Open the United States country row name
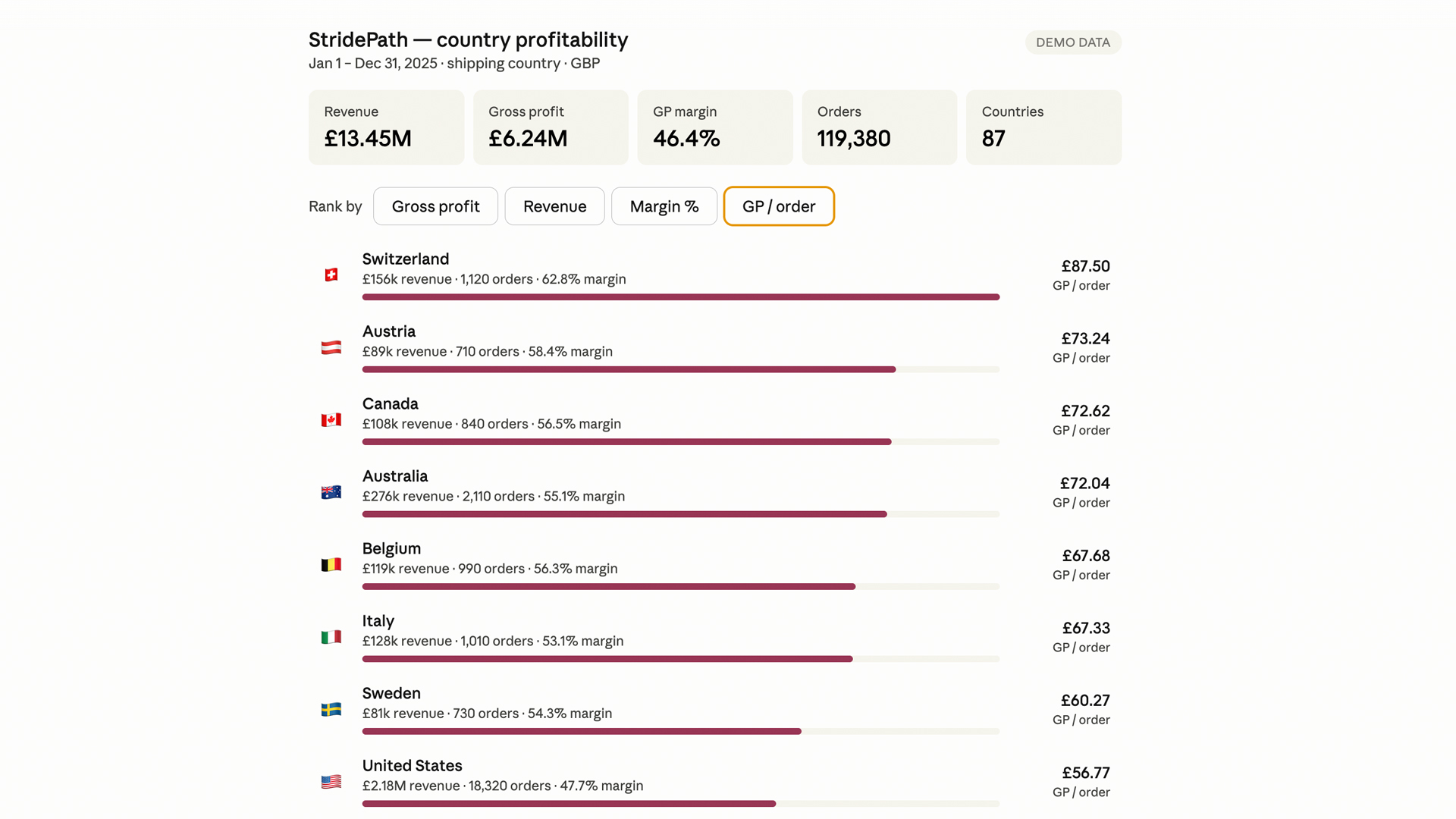The height and width of the screenshot is (819, 1456). coord(412,765)
